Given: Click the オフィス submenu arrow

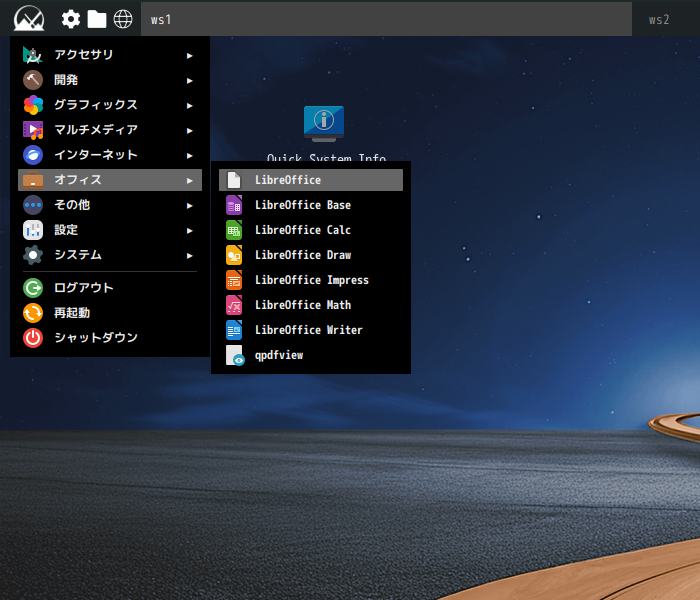Looking at the screenshot, I should [190, 180].
